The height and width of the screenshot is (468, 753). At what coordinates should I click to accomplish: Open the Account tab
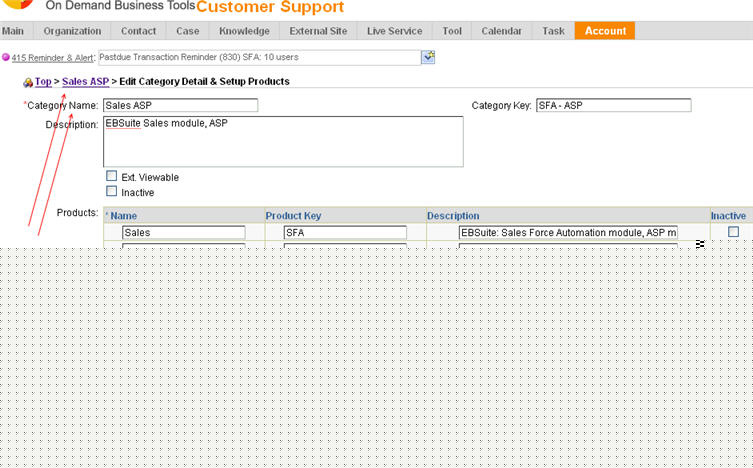(x=605, y=31)
